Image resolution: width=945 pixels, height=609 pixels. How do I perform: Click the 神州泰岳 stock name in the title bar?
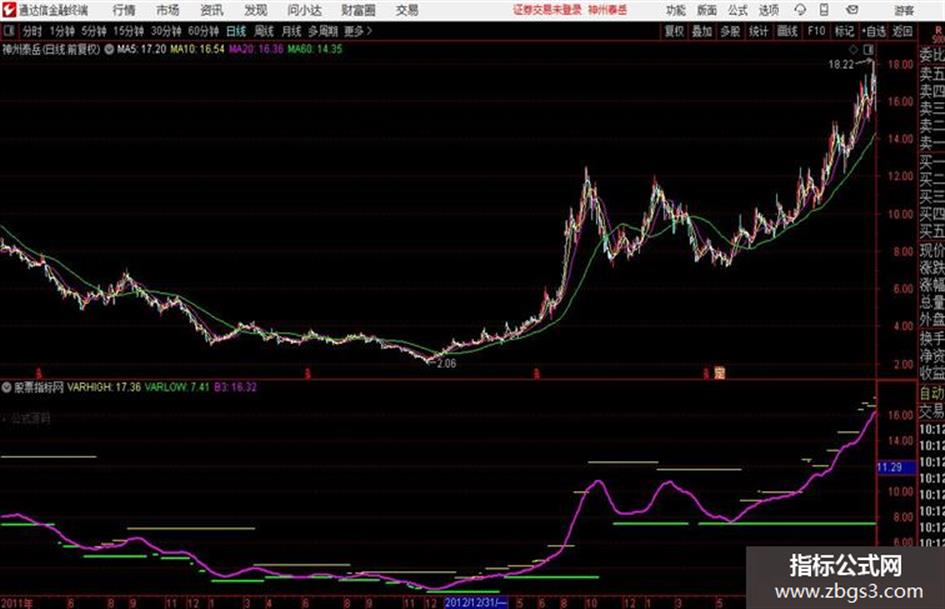point(608,10)
